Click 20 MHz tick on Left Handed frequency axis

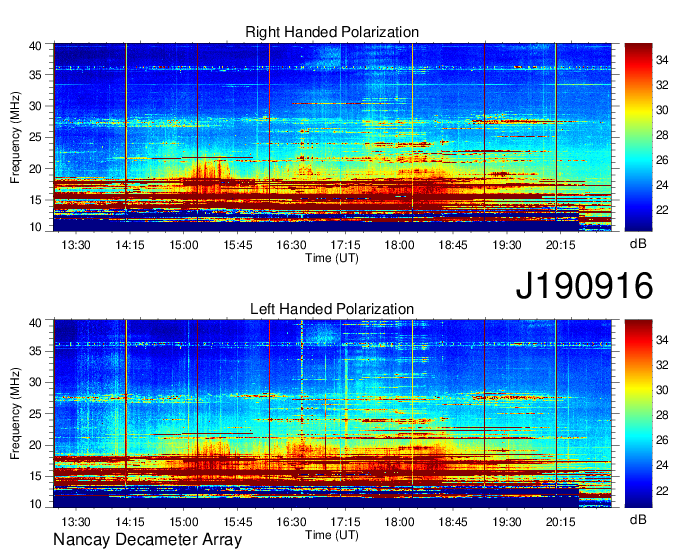coord(35,445)
